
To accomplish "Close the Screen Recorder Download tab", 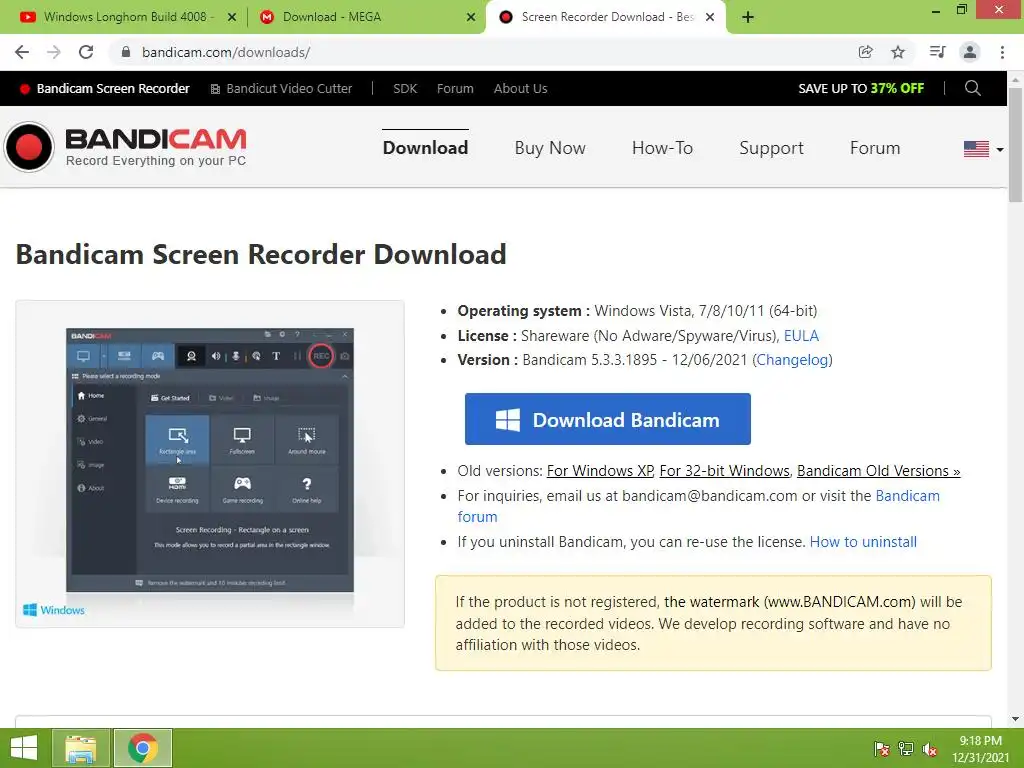I will coord(710,17).
